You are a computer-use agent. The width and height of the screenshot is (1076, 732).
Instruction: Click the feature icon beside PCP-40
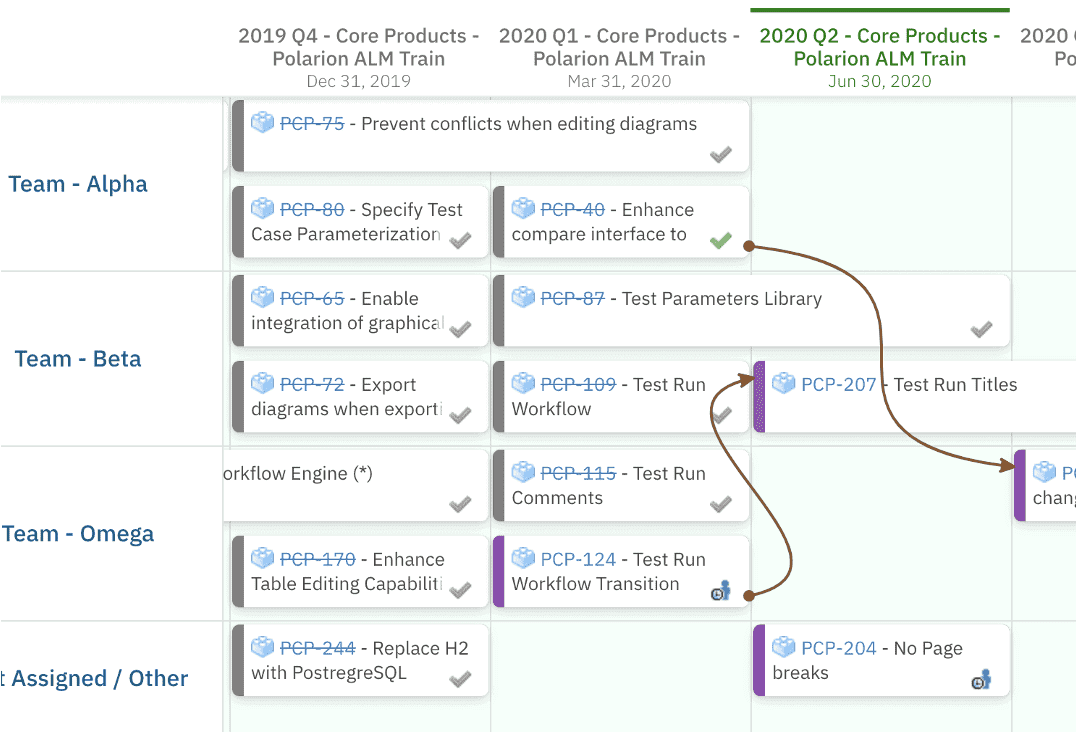coord(523,208)
